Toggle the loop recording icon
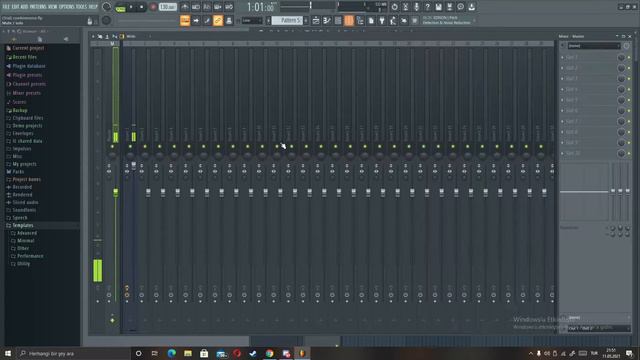 (229, 7)
